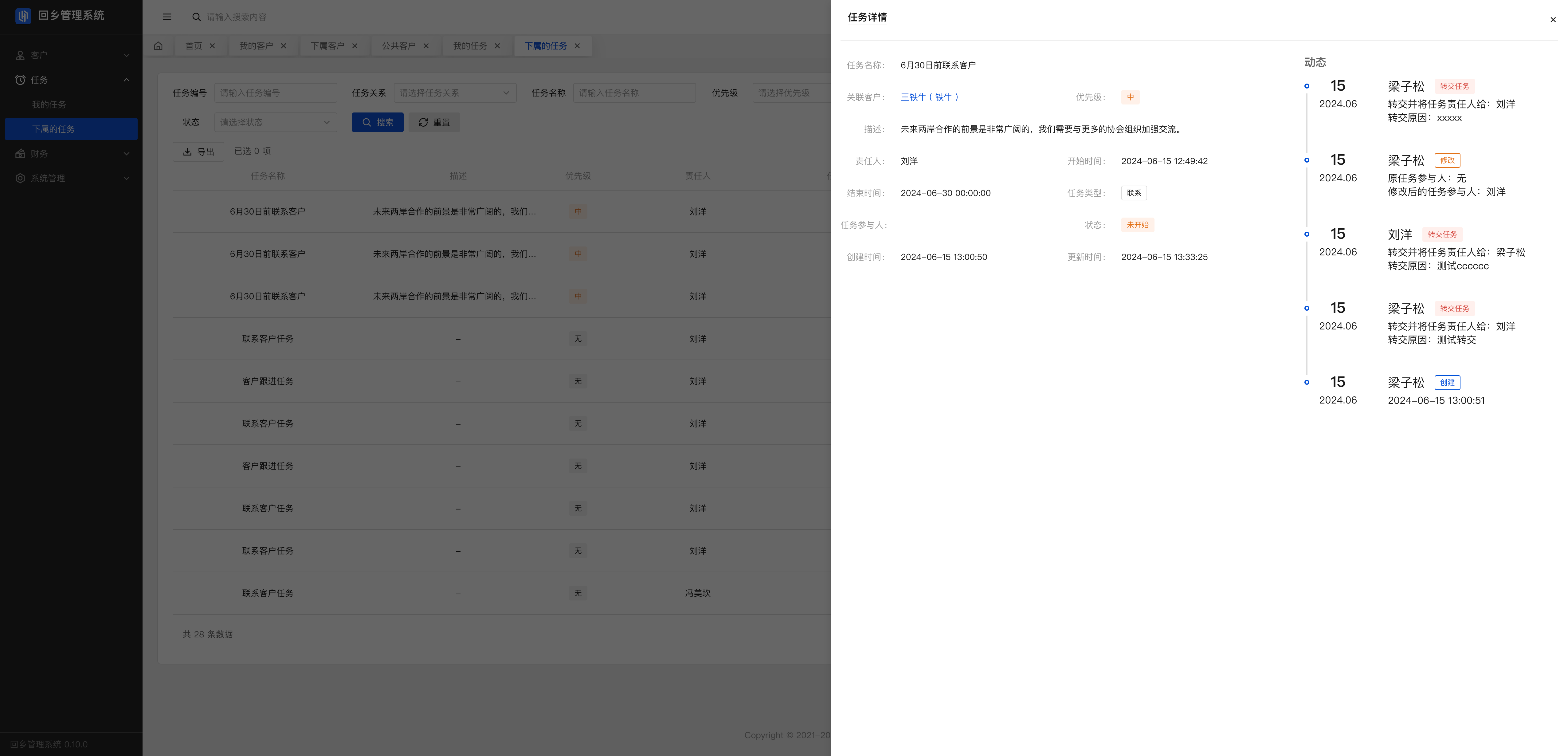Screen dimensions: 1568x756
Task: Close the 公共客户 tab with its X
Action: [426, 46]
